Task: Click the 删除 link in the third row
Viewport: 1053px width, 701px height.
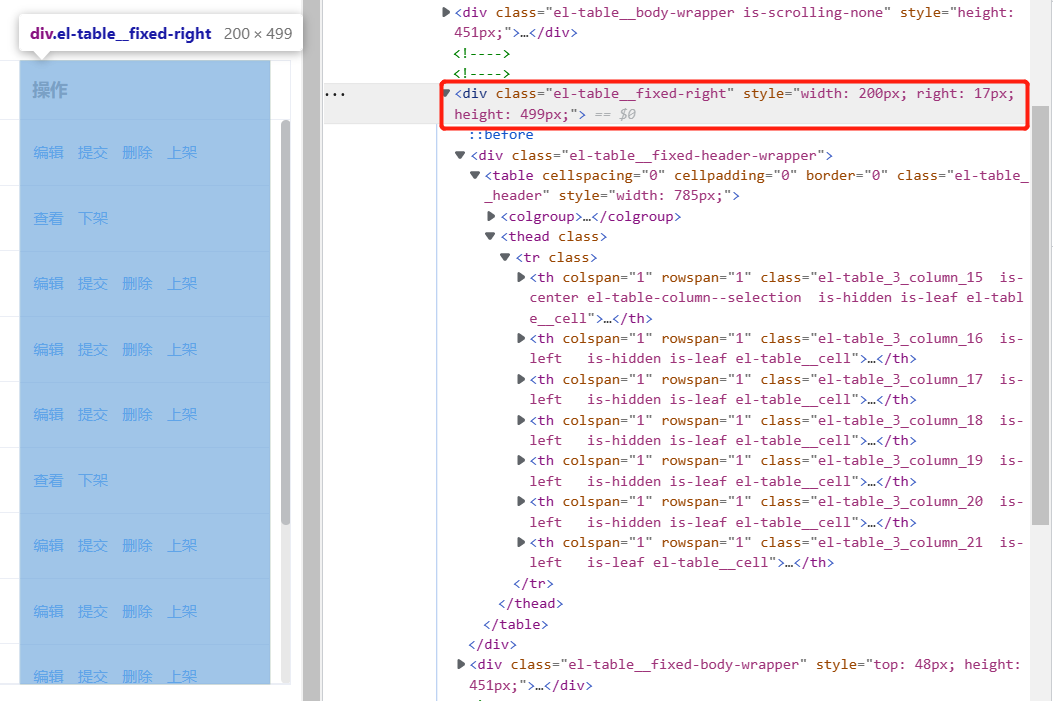Action: (137, 283)
